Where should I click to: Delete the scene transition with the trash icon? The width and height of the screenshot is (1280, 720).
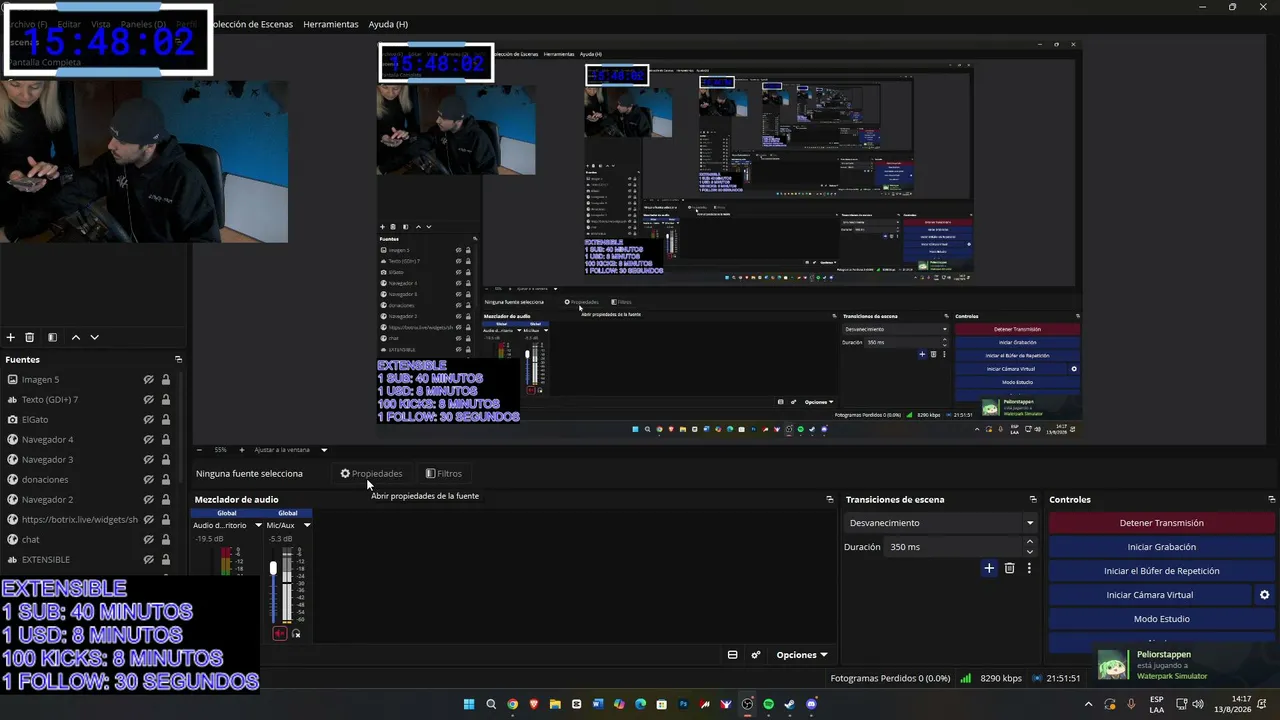1010,568
